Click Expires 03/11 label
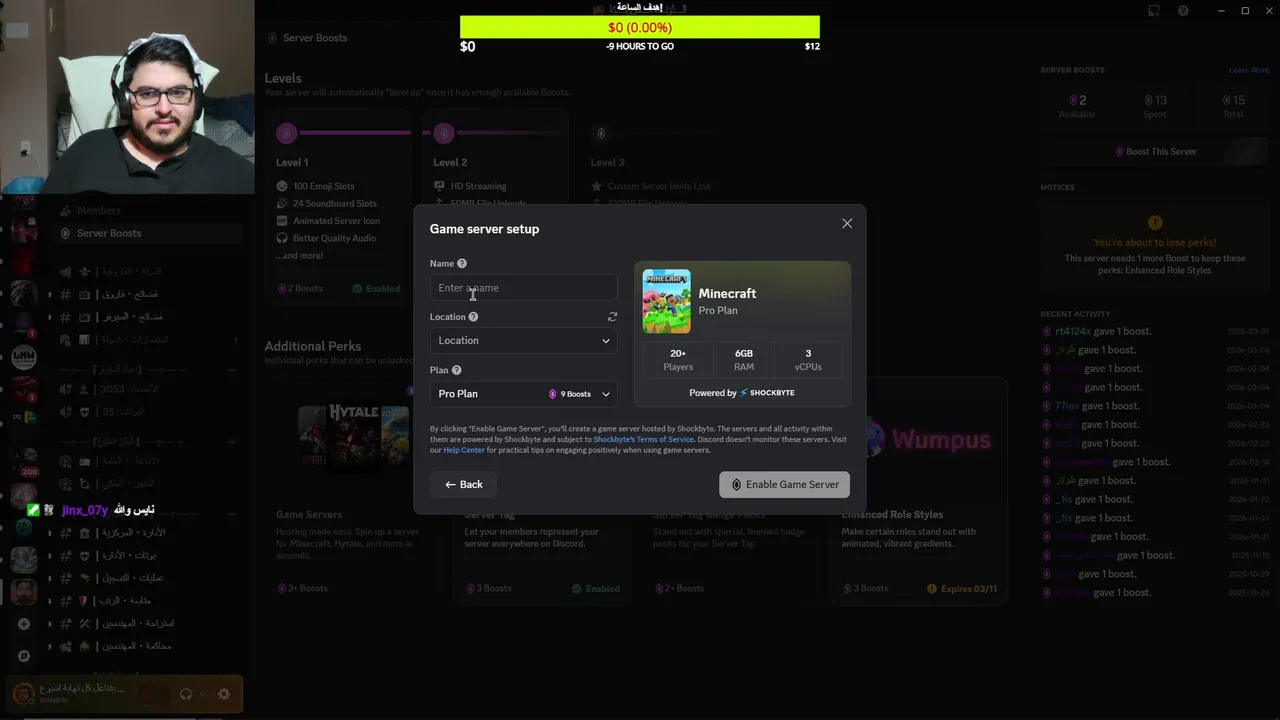This screenshot has width=1280, height=720. [x=962, y=589]
